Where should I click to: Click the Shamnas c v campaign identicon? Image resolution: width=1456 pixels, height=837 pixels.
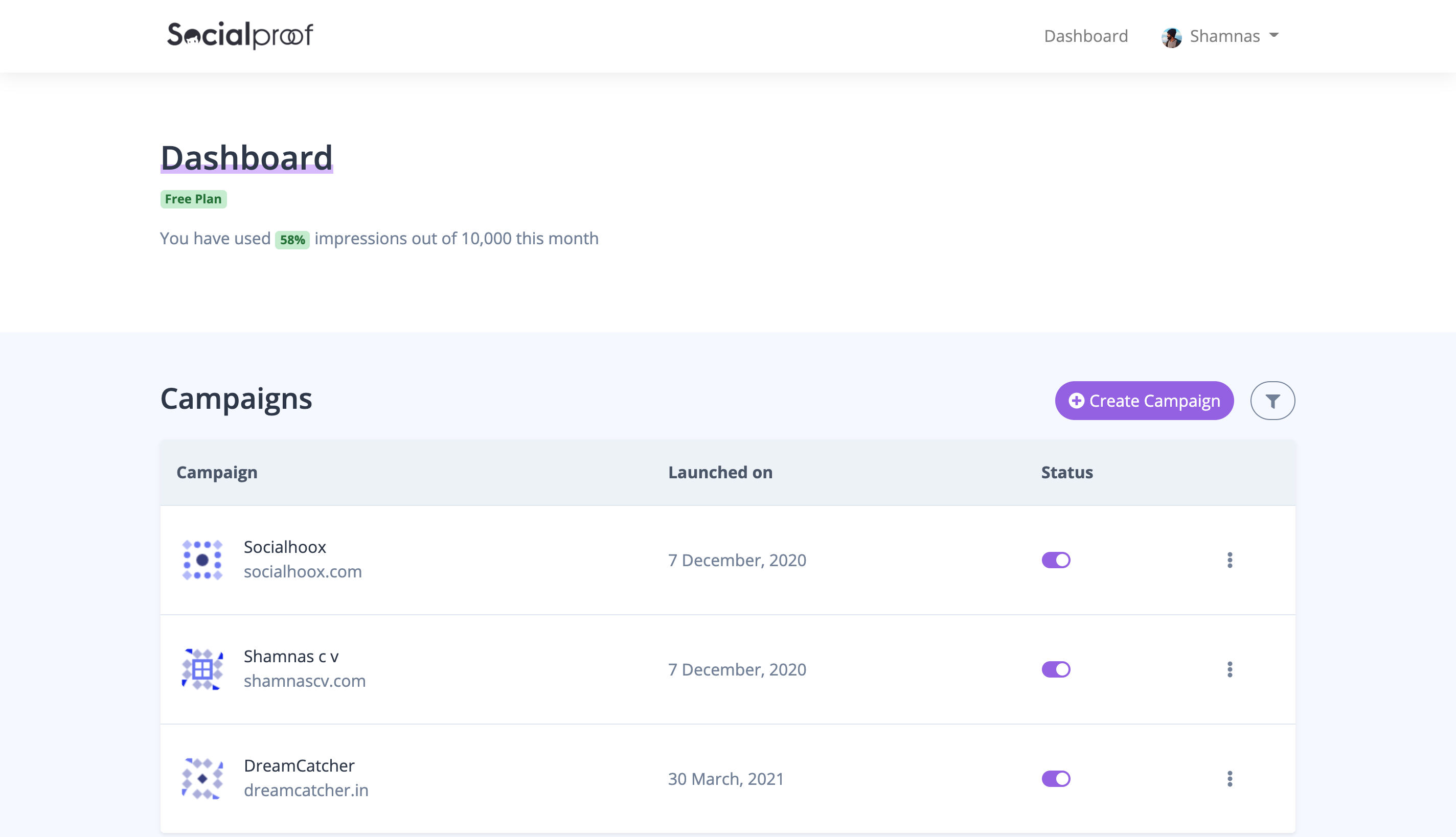coord(202,669)
